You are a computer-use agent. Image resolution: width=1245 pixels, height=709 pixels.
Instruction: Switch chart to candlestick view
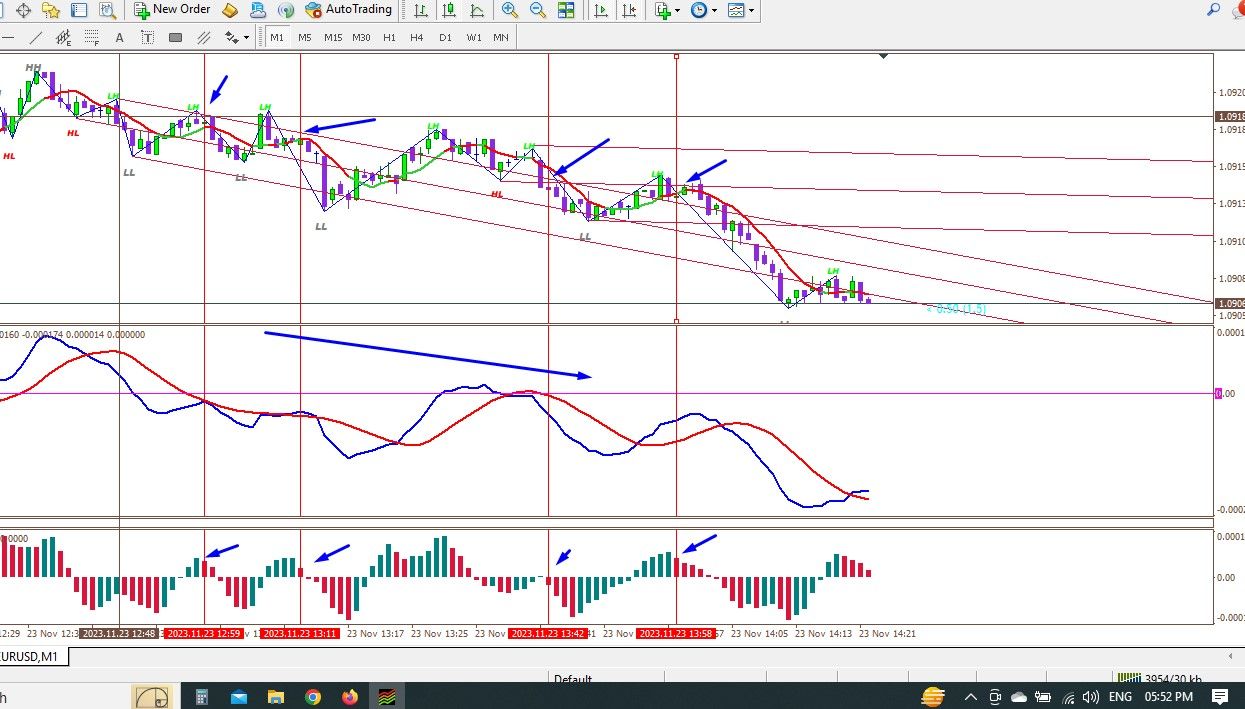tap(451, 10)
